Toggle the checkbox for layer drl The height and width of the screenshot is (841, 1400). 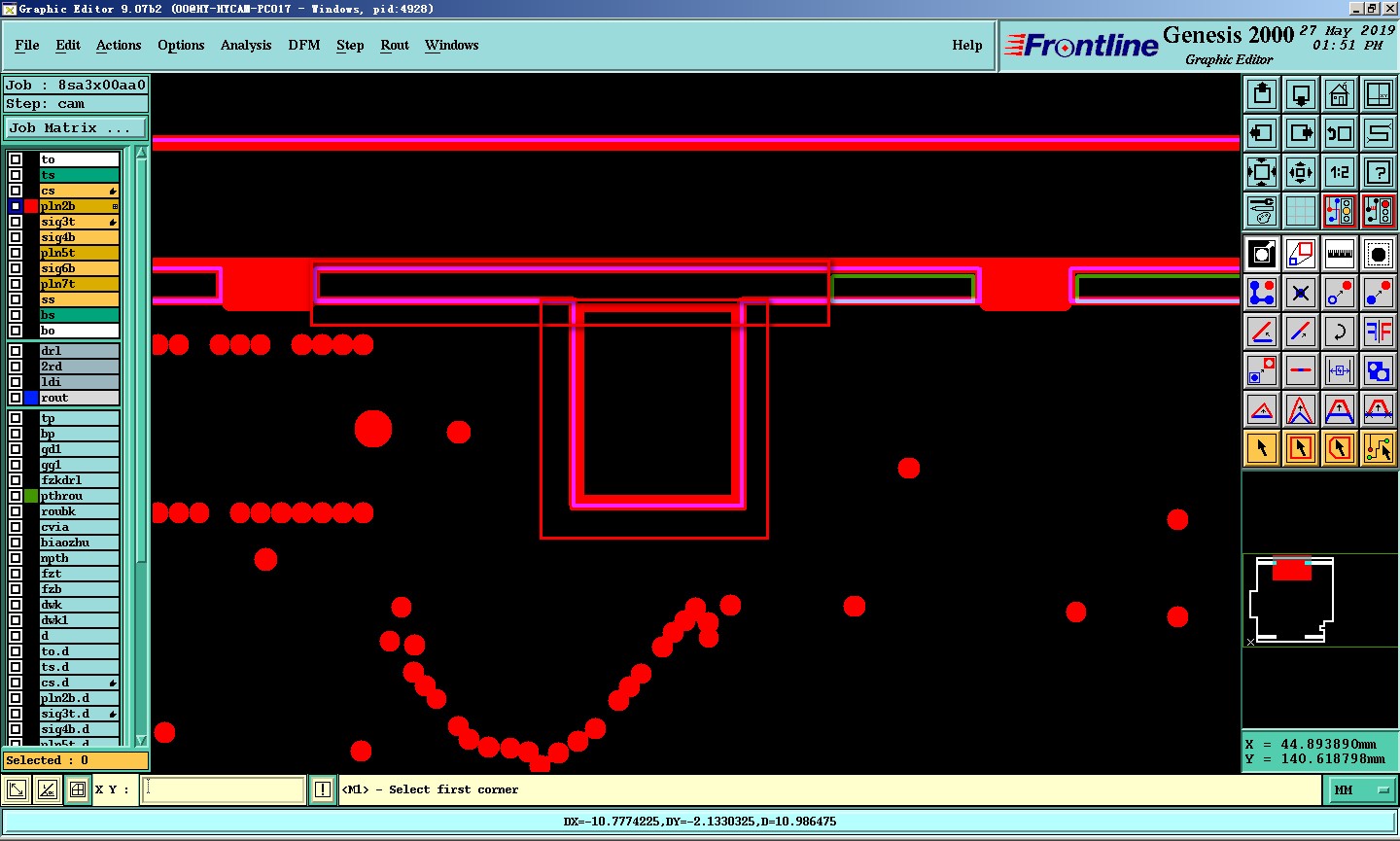(16, 351)
